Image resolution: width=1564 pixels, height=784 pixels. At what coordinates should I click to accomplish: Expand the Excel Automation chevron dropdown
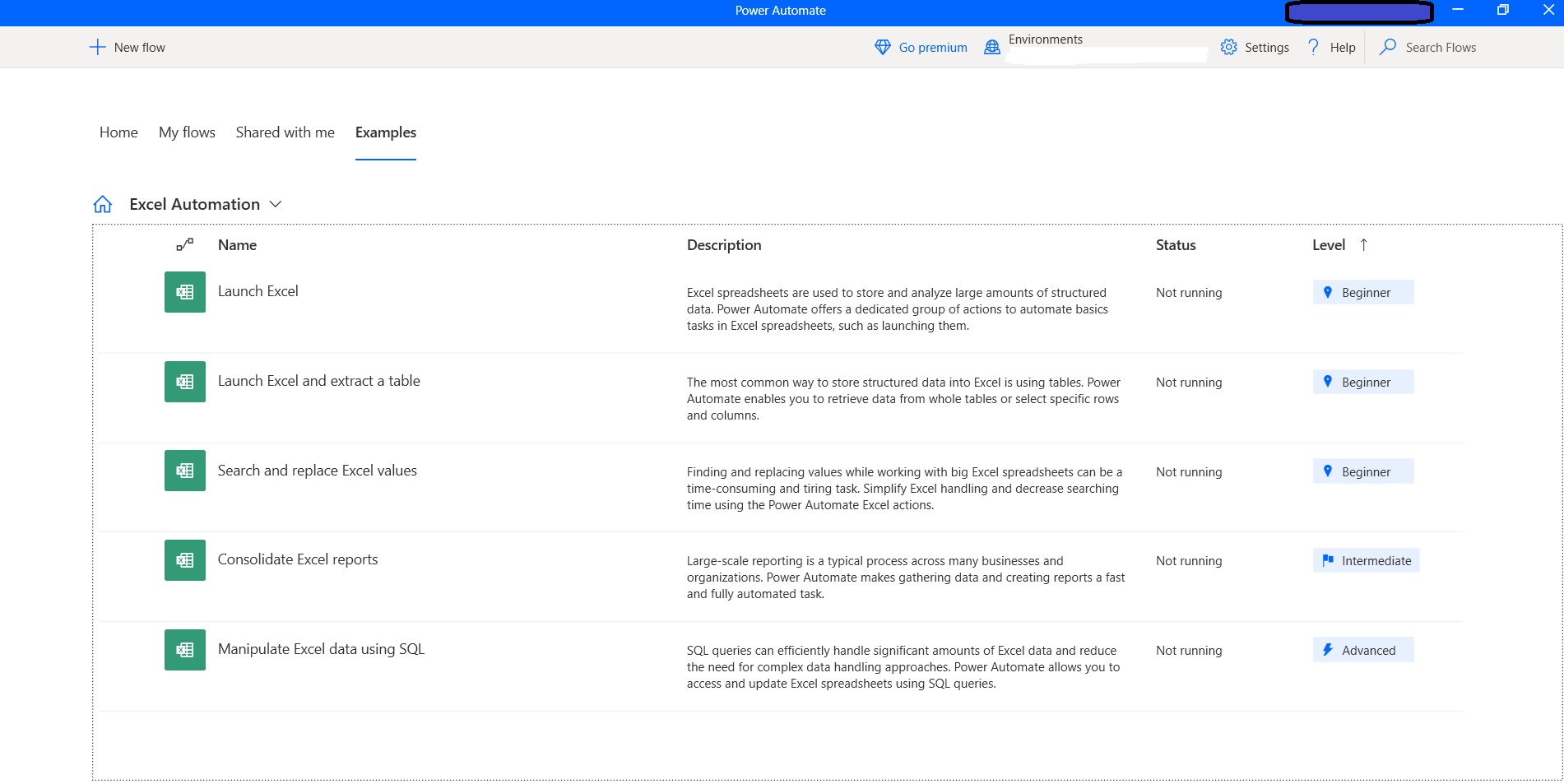[276, 204]
